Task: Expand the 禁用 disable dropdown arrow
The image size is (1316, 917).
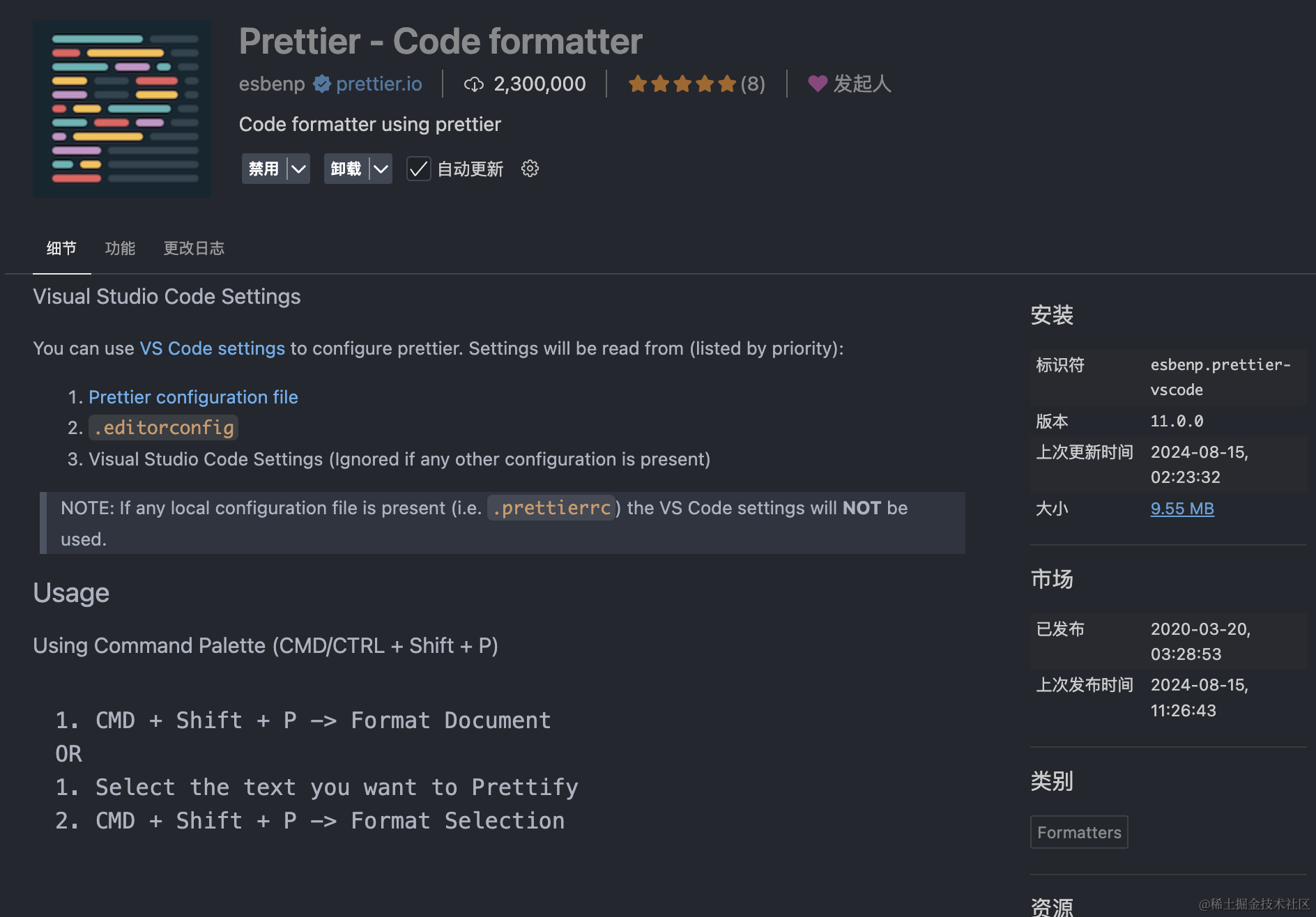Action: tap(299, 169)
